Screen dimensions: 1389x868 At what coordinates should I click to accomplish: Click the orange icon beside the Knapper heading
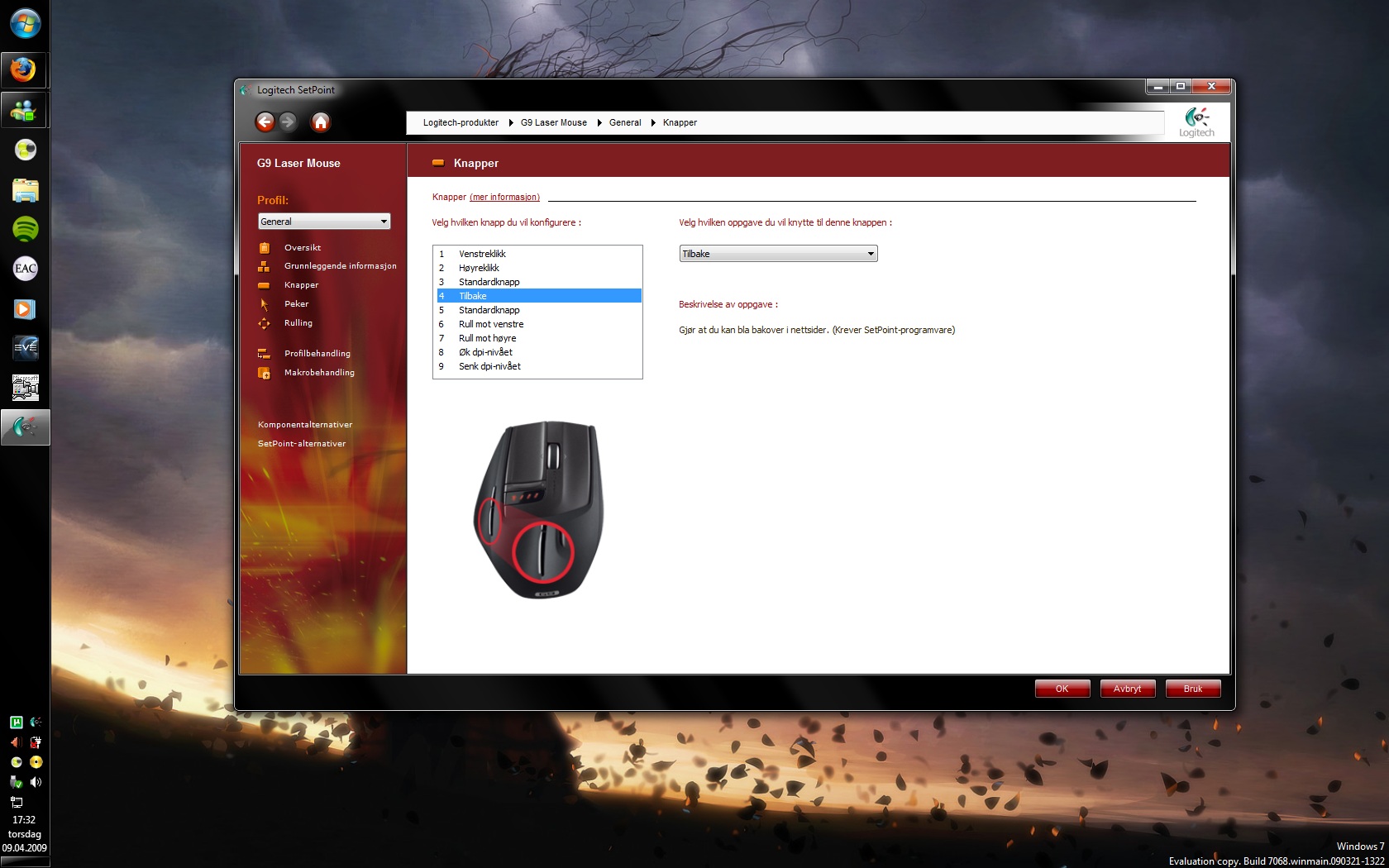pos(438,163)
